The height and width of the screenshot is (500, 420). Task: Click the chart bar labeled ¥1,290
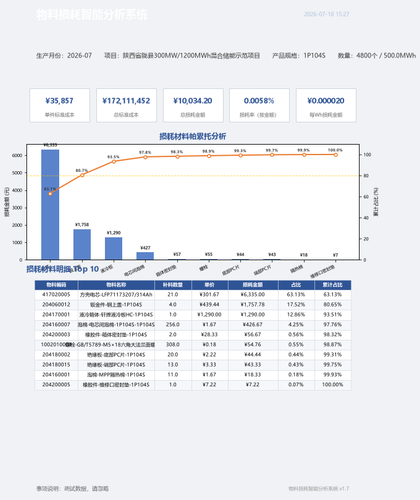[x=114, y=248]
